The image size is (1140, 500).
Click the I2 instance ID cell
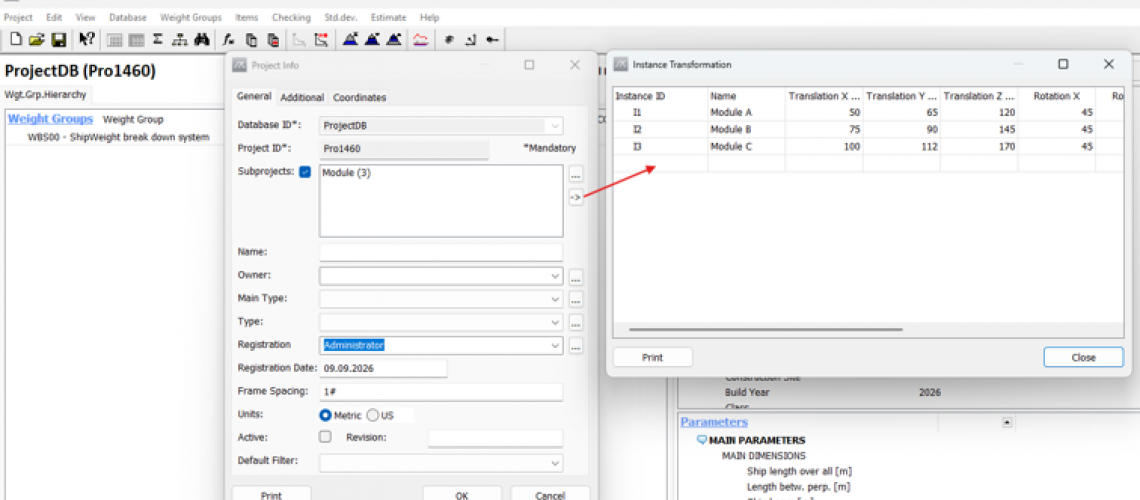[x=638, y=129]
